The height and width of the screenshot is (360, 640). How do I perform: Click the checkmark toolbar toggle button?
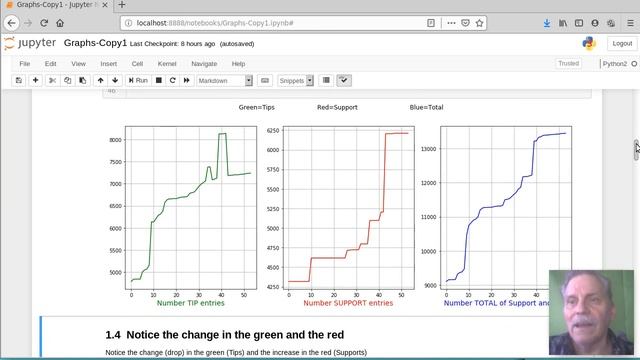pos(344,80)
